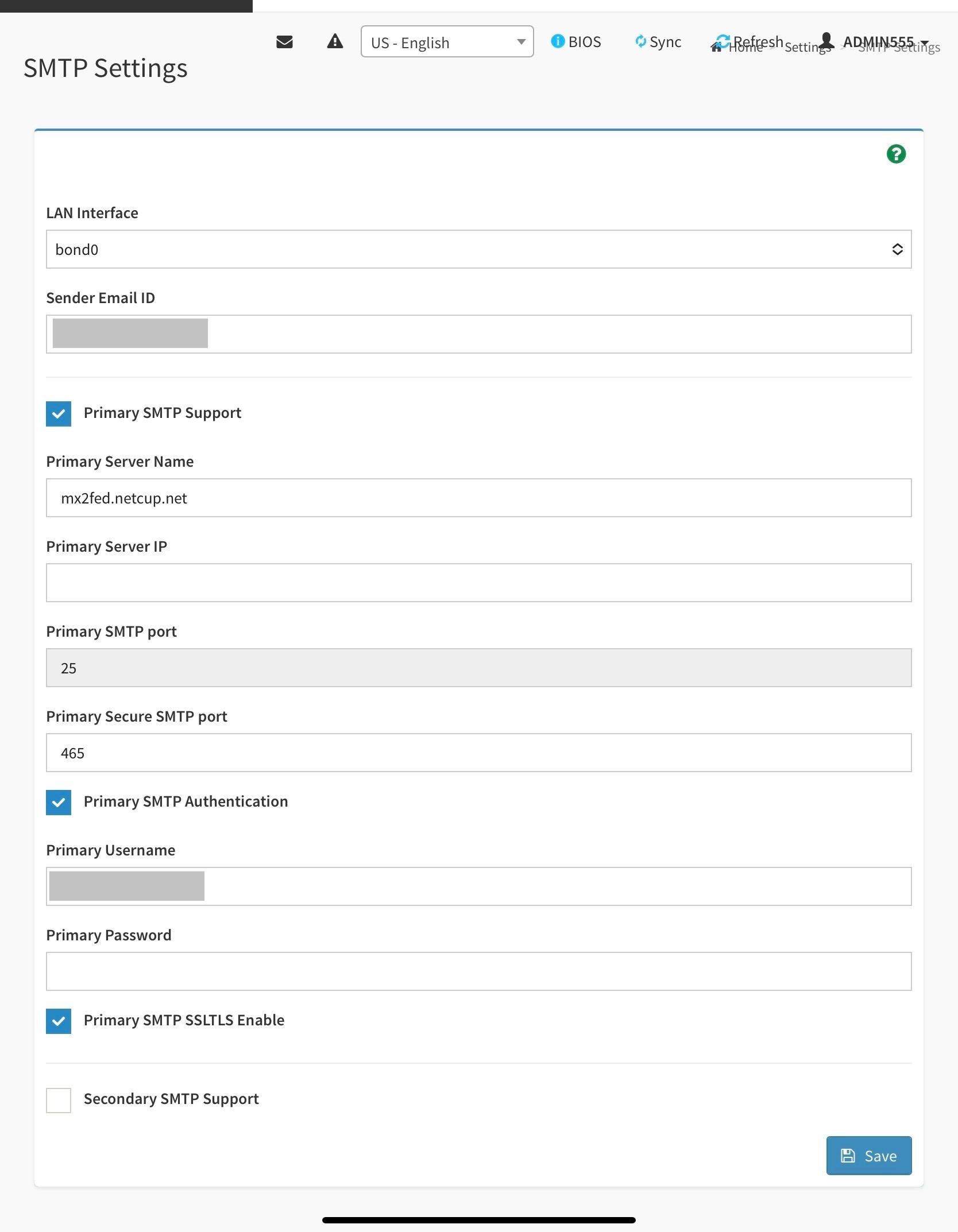Toggle Primary SMTP Authentication checkbox
This screenshot has width=958, height=1232.
click(x=59, y=802)
